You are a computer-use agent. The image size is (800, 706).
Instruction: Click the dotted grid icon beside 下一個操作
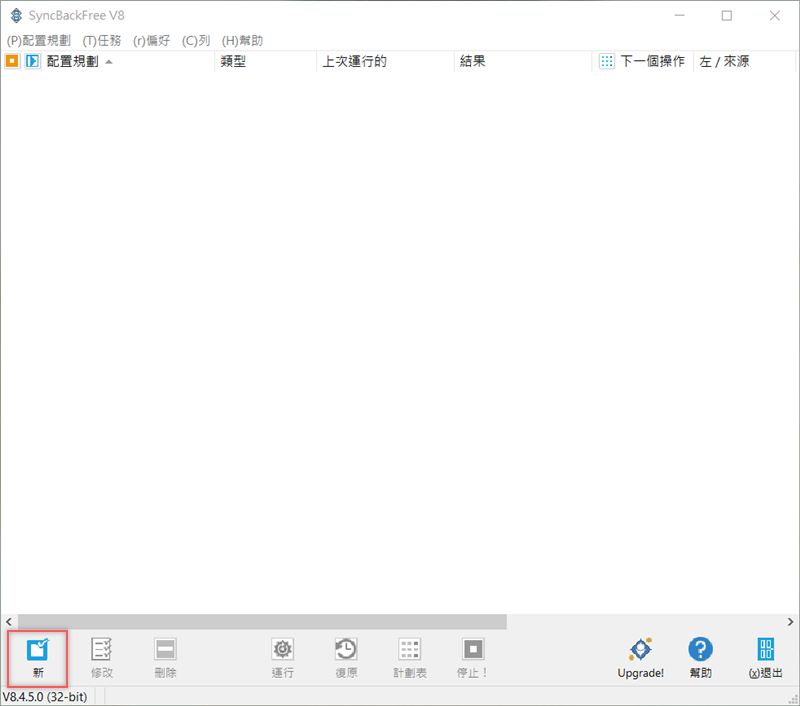pyautogui.click(x=607, y=61)
